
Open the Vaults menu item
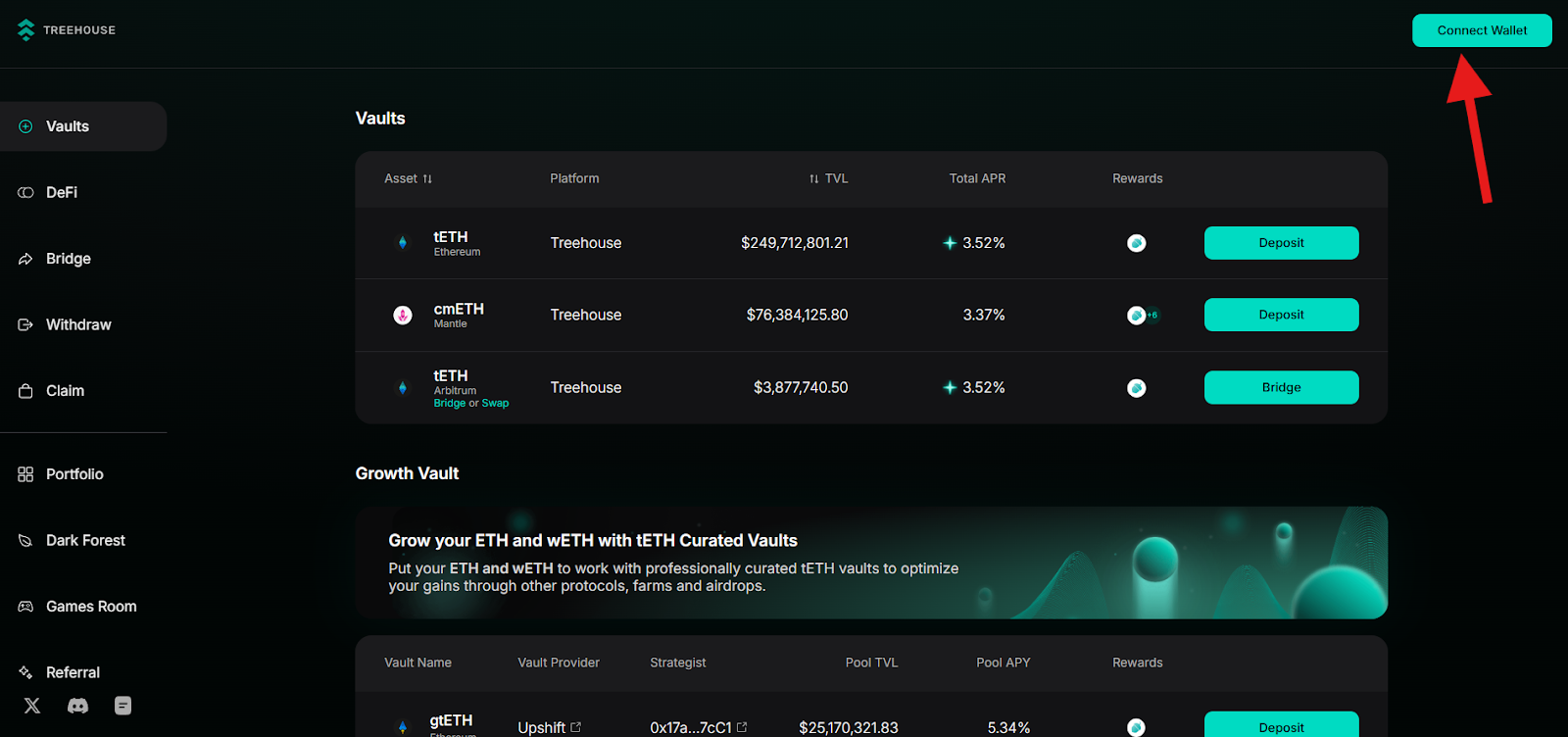[x=83, y=126]
